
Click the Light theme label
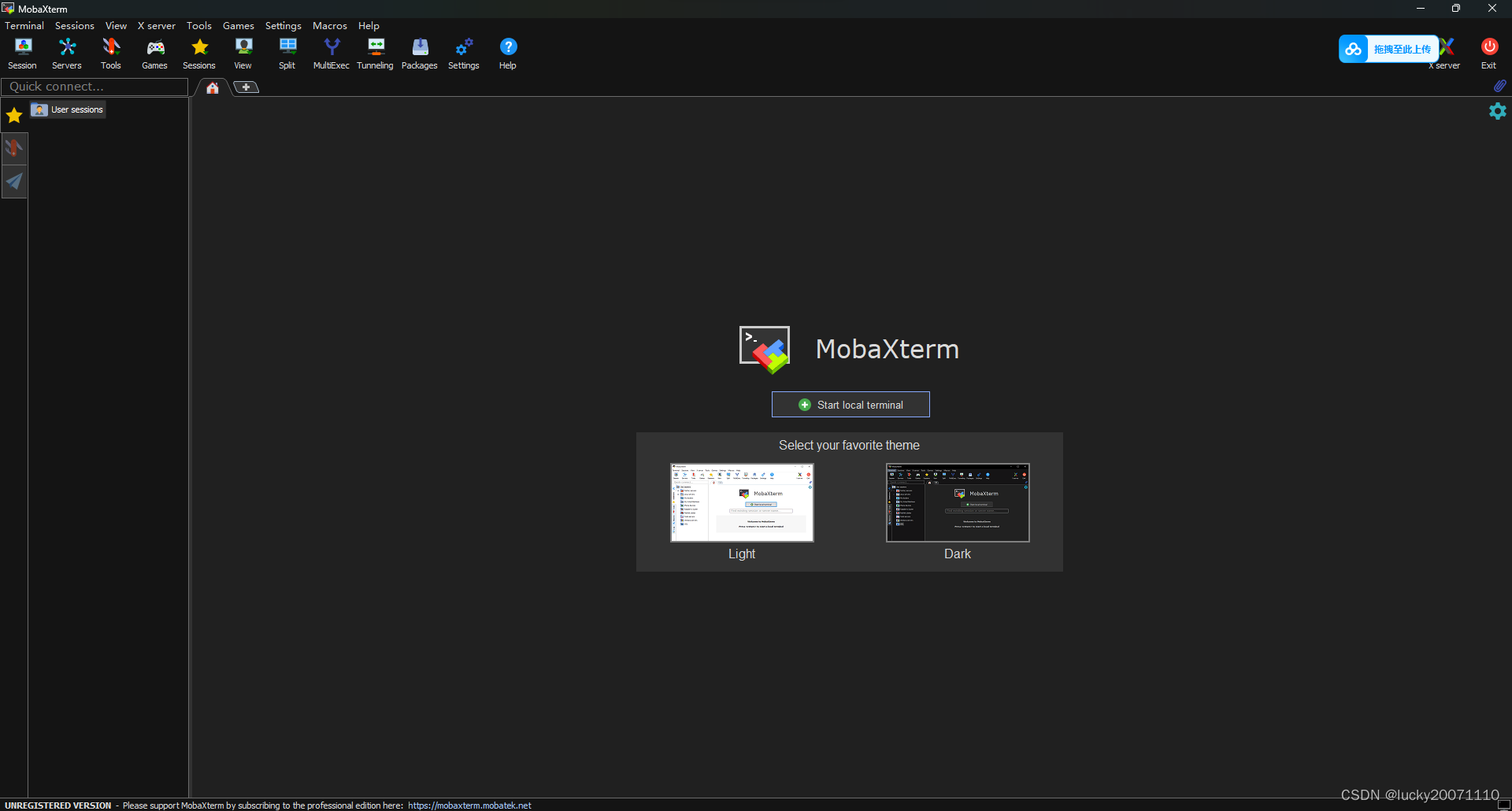742,554
